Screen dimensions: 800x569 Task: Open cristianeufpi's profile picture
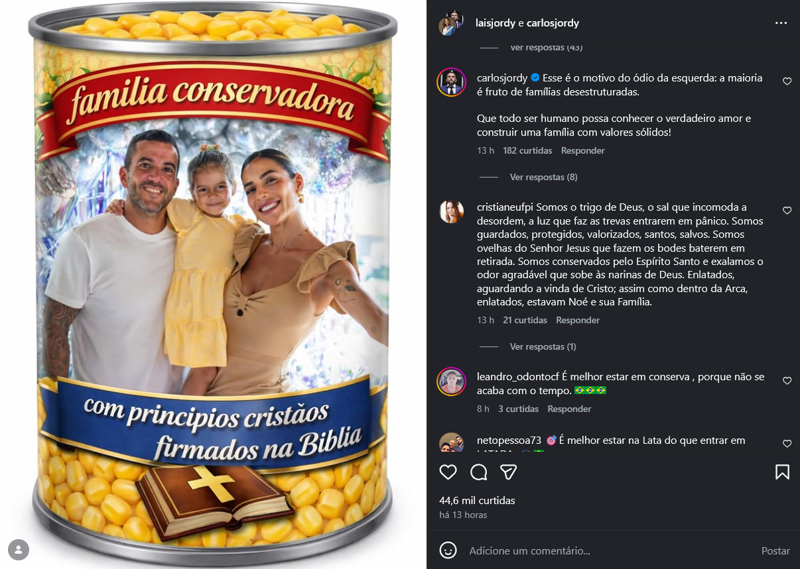pyautogui.click(x=451, y=211)
